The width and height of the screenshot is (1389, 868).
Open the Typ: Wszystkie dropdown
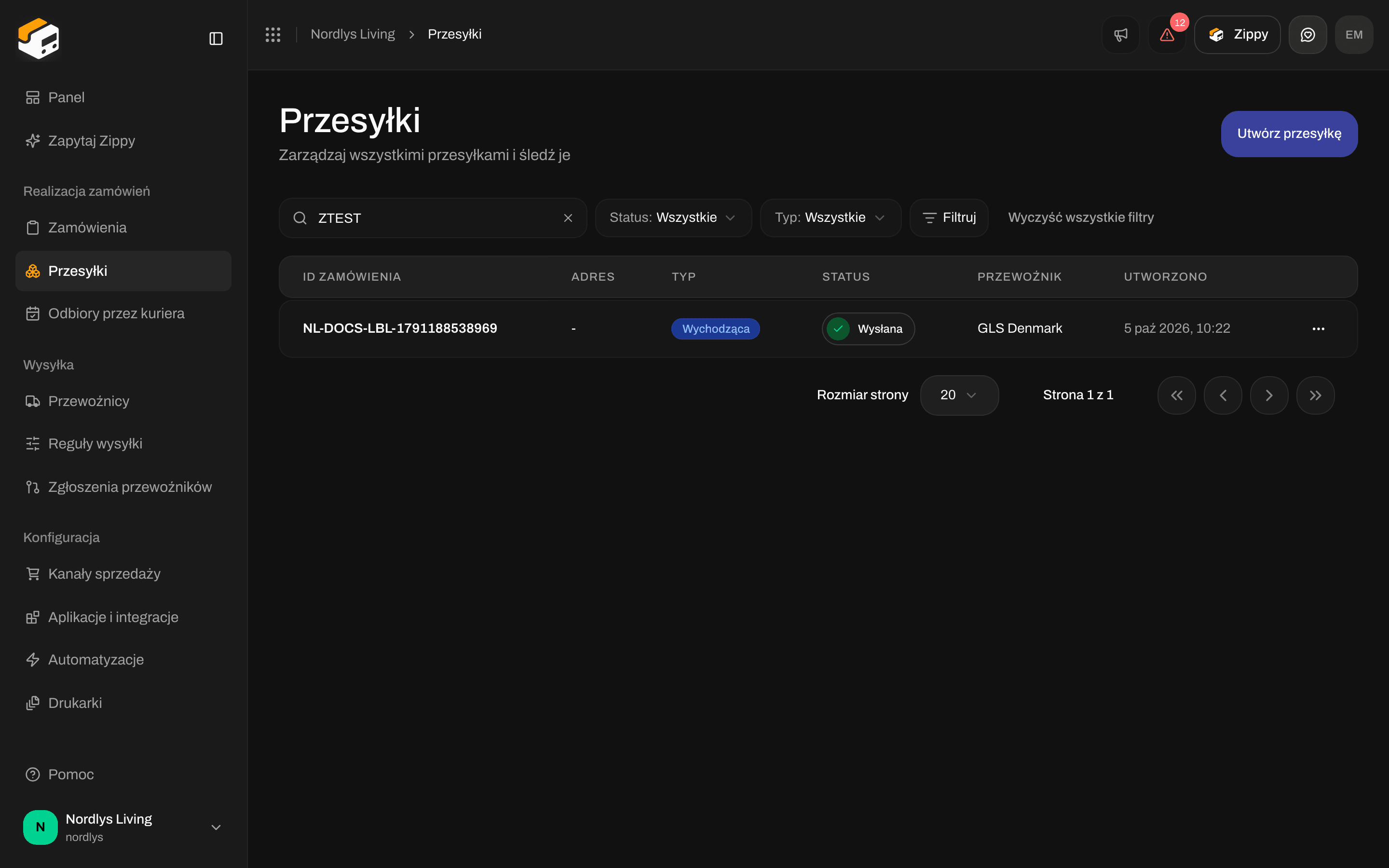click(x=831, y=217)
